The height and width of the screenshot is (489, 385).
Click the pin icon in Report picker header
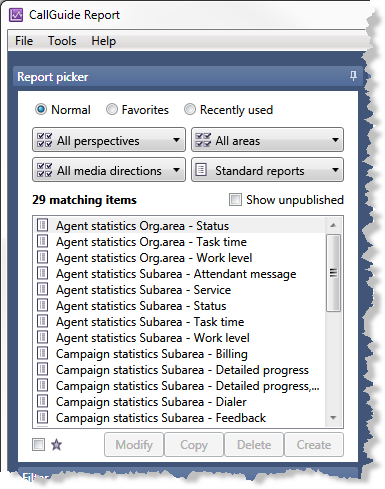(x=353, y=76)
